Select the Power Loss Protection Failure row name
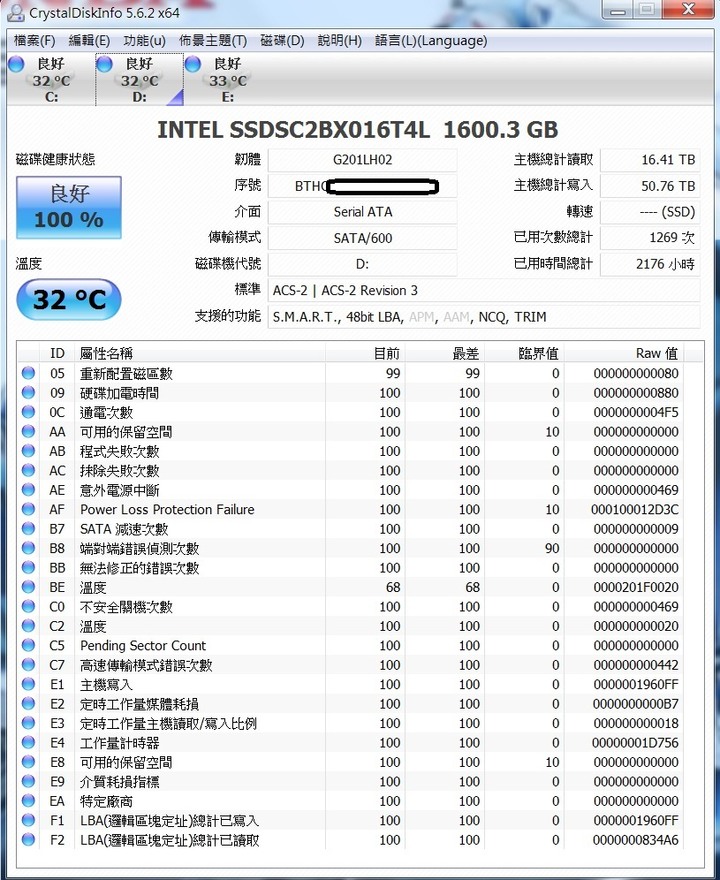The height and width of the screenshot is (880, 720). (167, 510)
